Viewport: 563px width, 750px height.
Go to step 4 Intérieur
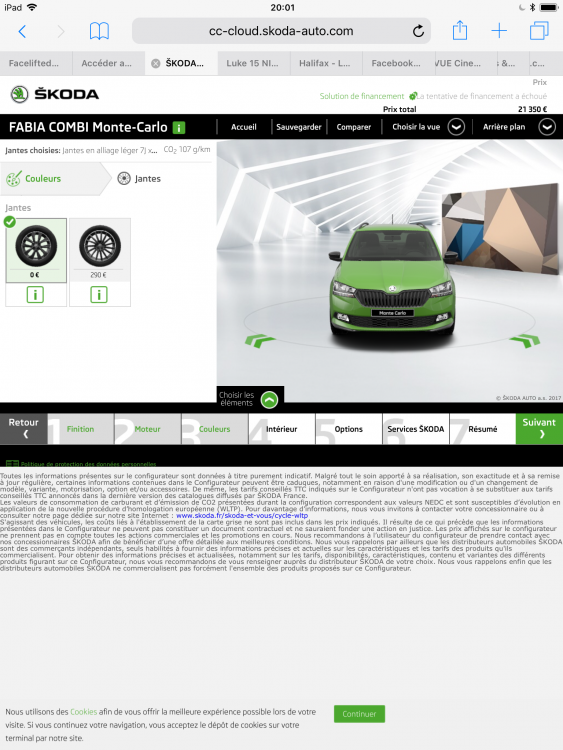pos(281,429)
